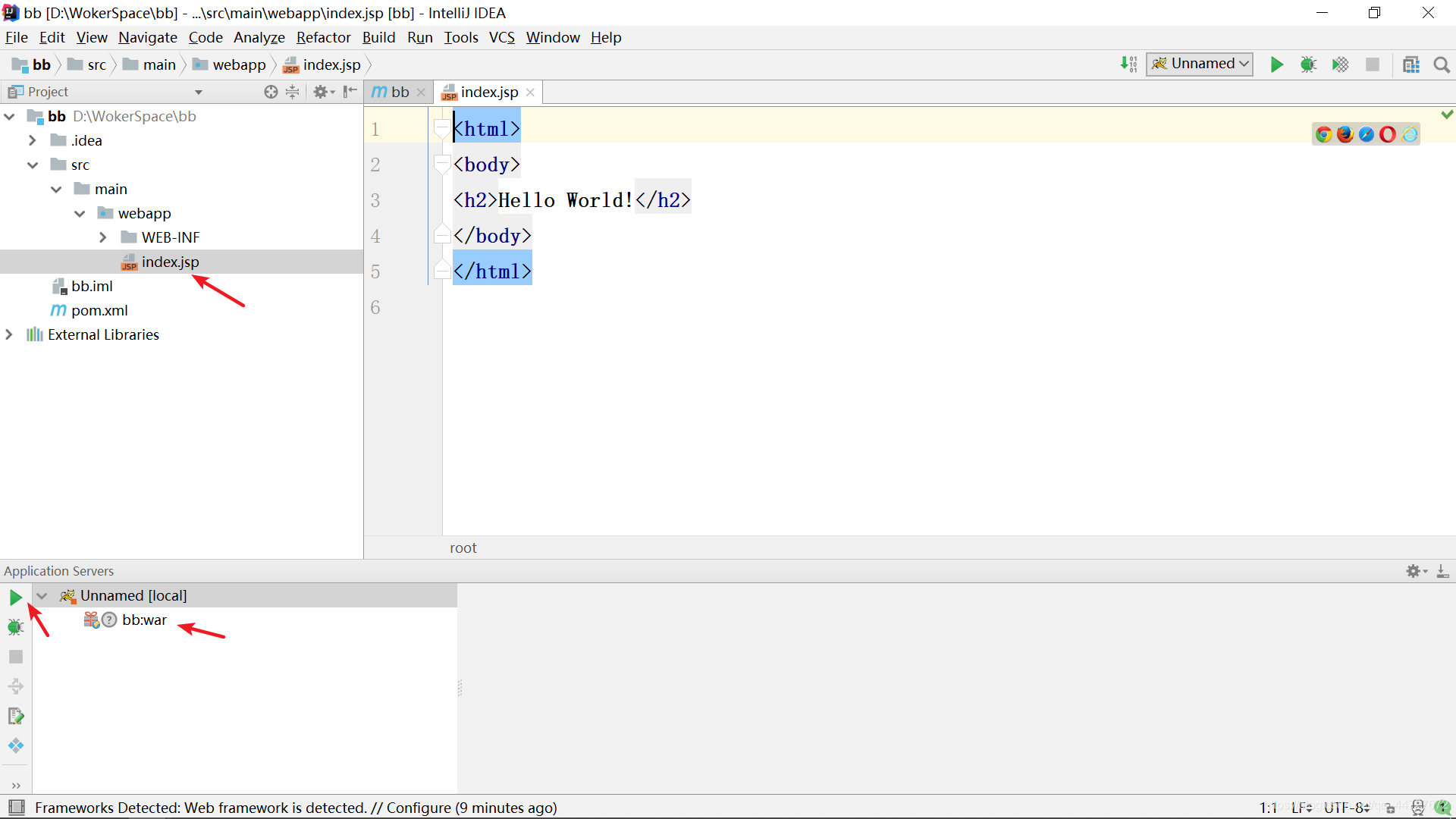The image size is (1456, 819).
Task: Open Project panel settings gear
Action: [323, 92]
